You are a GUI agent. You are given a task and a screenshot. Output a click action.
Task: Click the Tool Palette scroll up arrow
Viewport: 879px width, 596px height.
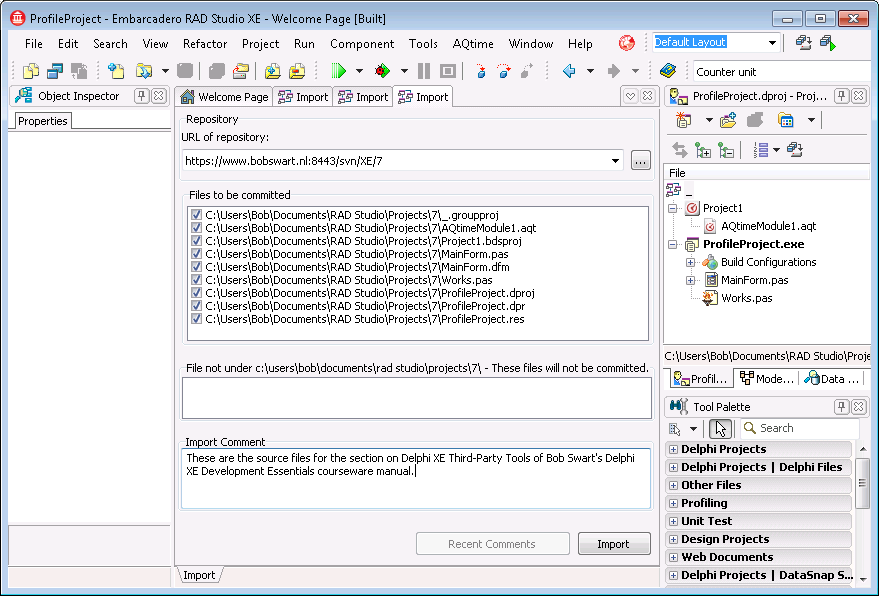click(x=863, y=449)
